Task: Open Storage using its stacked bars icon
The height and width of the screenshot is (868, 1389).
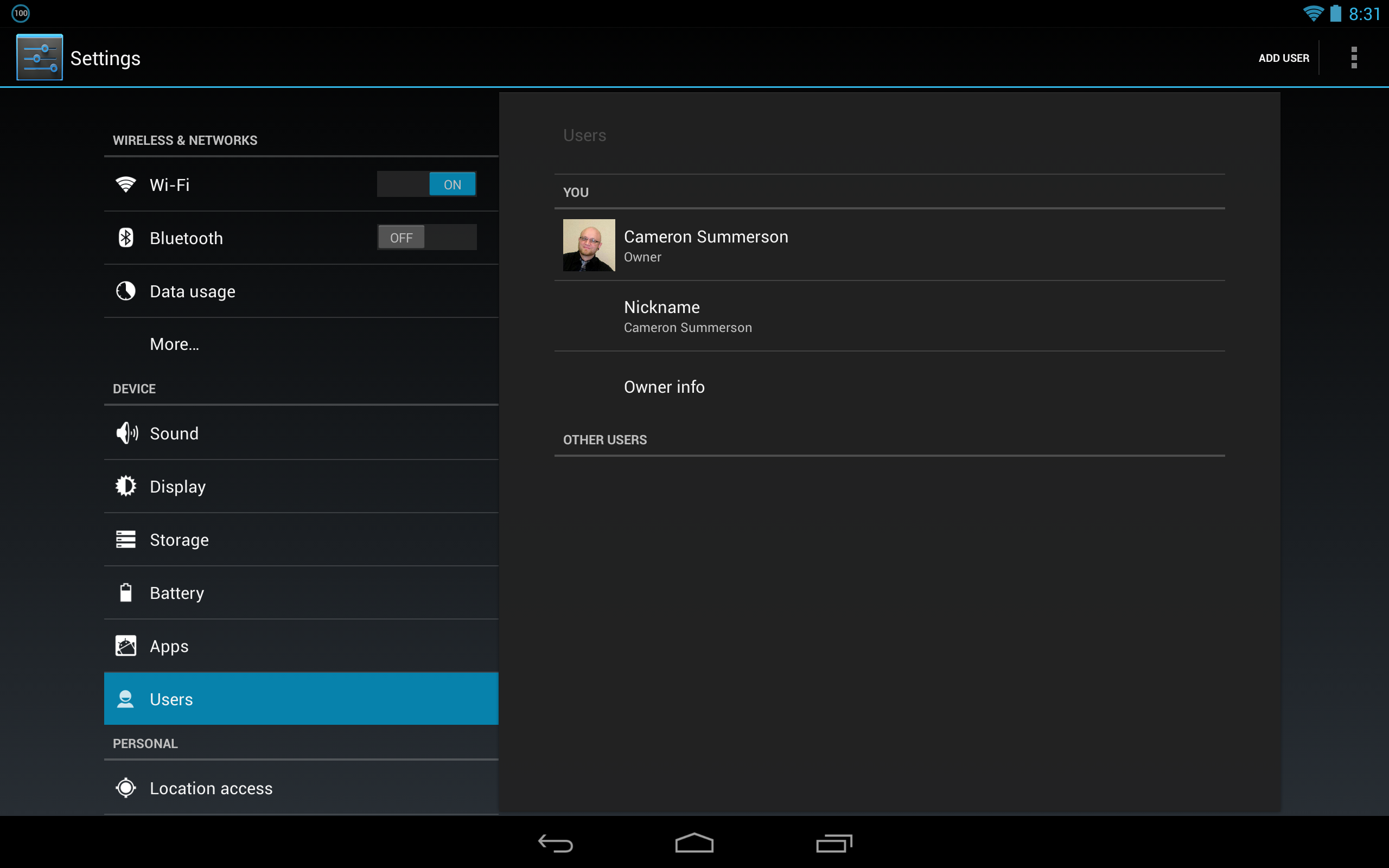Action: point(126,539)
